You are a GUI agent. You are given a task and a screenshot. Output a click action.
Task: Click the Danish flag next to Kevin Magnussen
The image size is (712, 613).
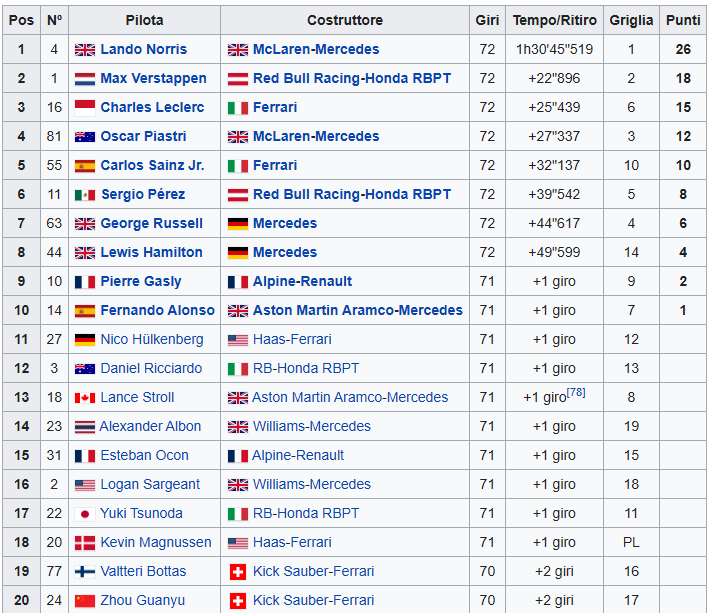[x=85, y=543]
